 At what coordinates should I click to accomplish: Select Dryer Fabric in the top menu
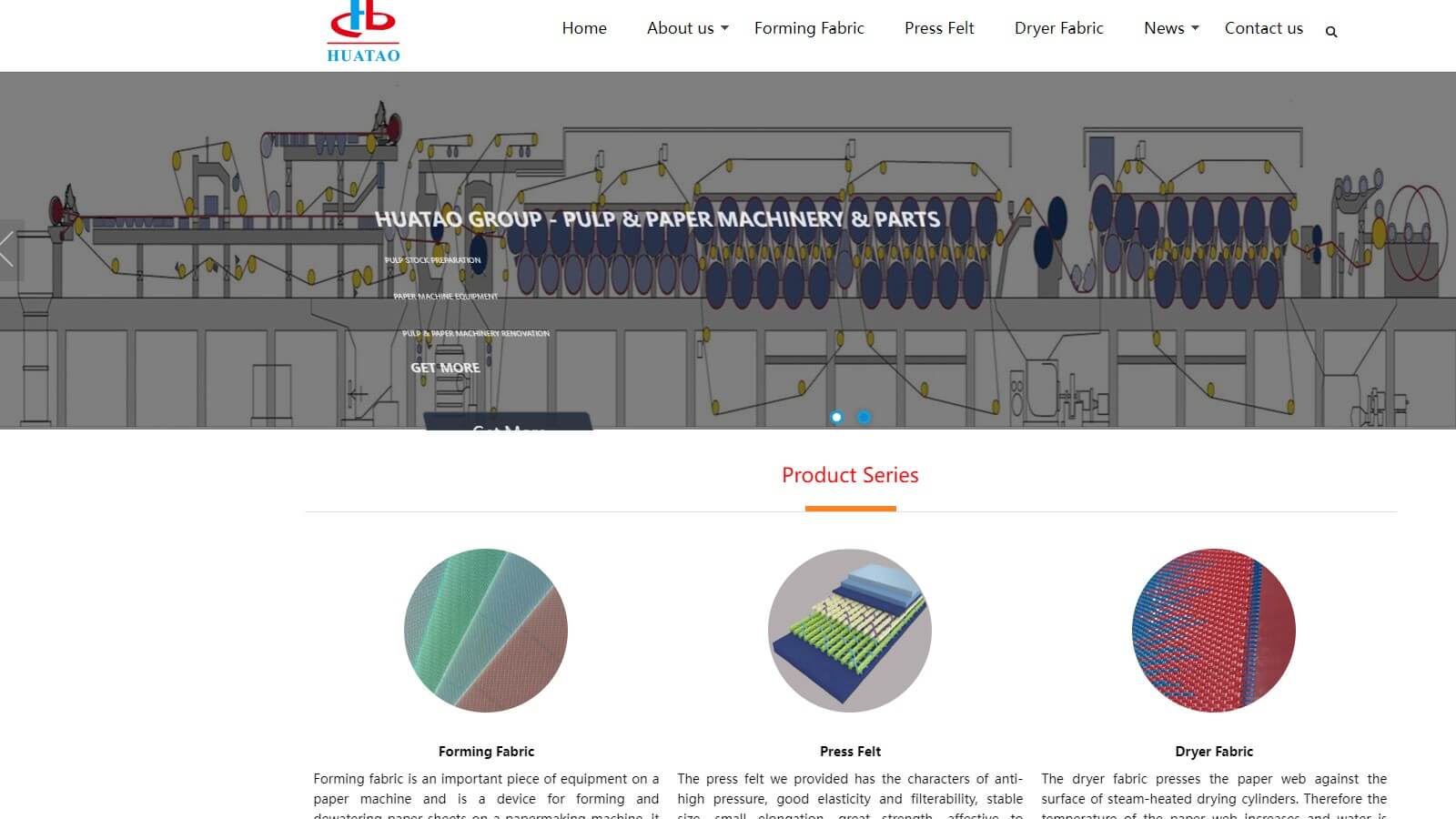(x=1058, y=28)
